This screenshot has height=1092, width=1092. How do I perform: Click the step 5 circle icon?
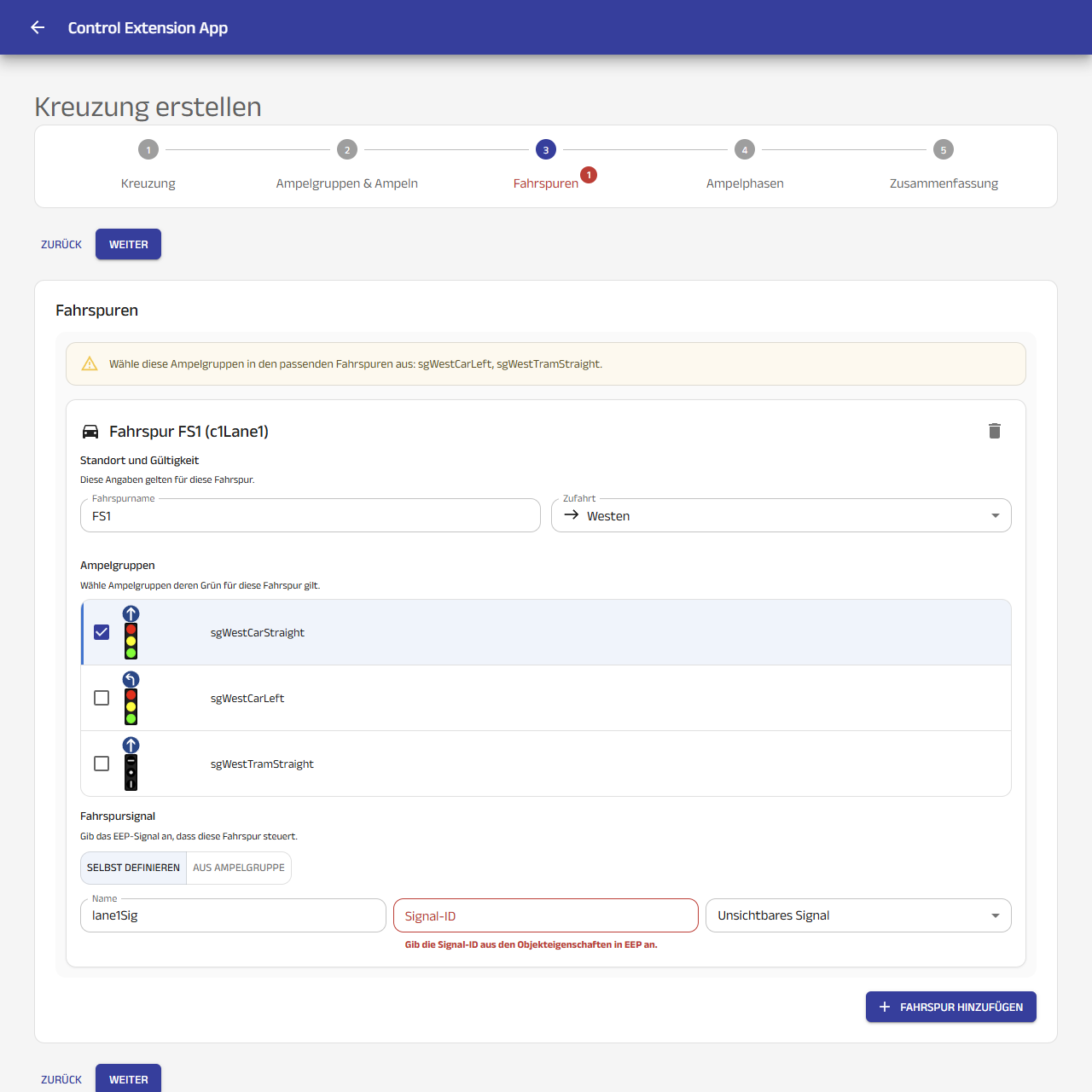pos(944,149)
